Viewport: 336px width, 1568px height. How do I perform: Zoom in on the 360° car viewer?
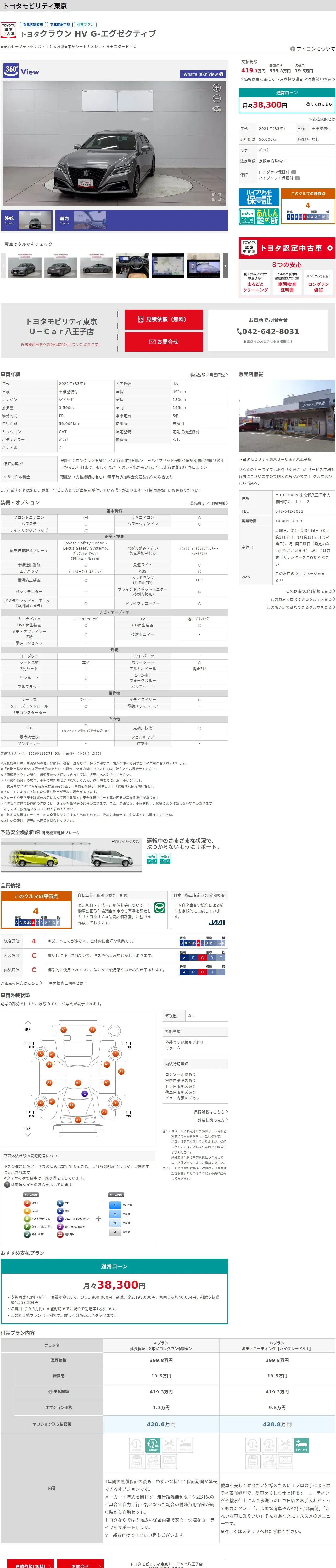pyautogui.click(x=216, y=88)
